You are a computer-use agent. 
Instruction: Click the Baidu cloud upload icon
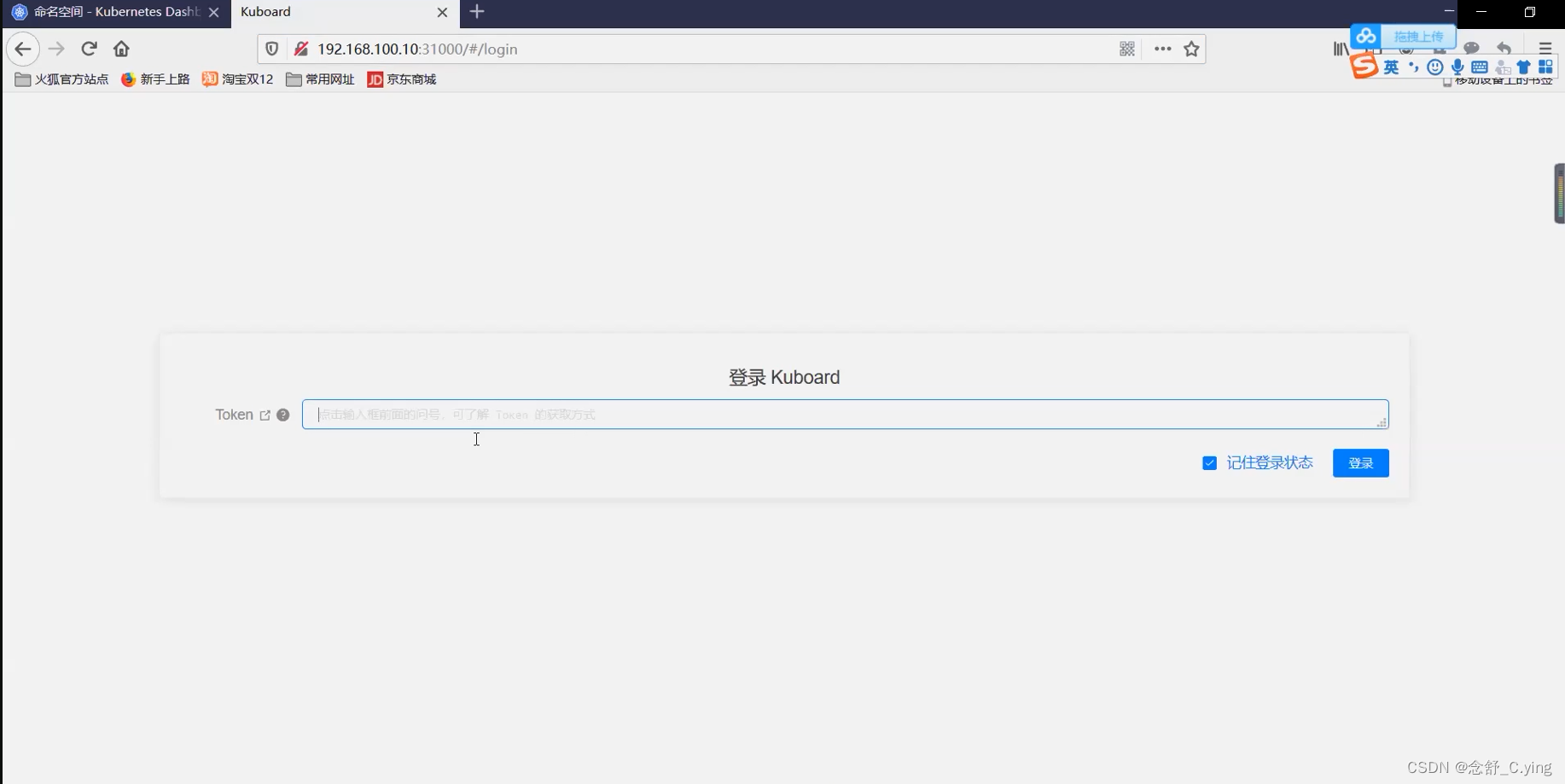(x=1366, y=36)
